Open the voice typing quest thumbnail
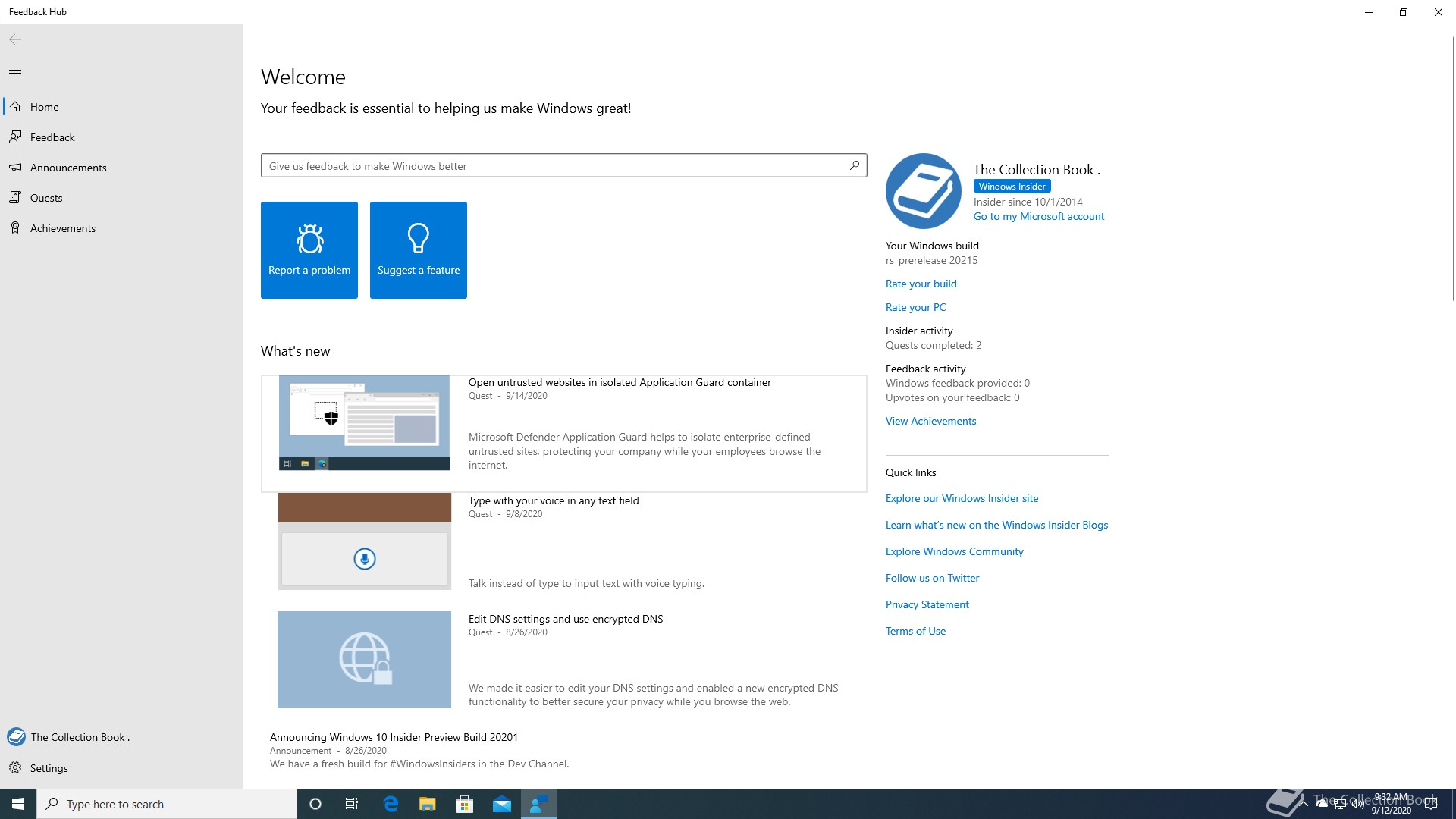The width and height of the screenshot is (1456, 819). (364, 541)
